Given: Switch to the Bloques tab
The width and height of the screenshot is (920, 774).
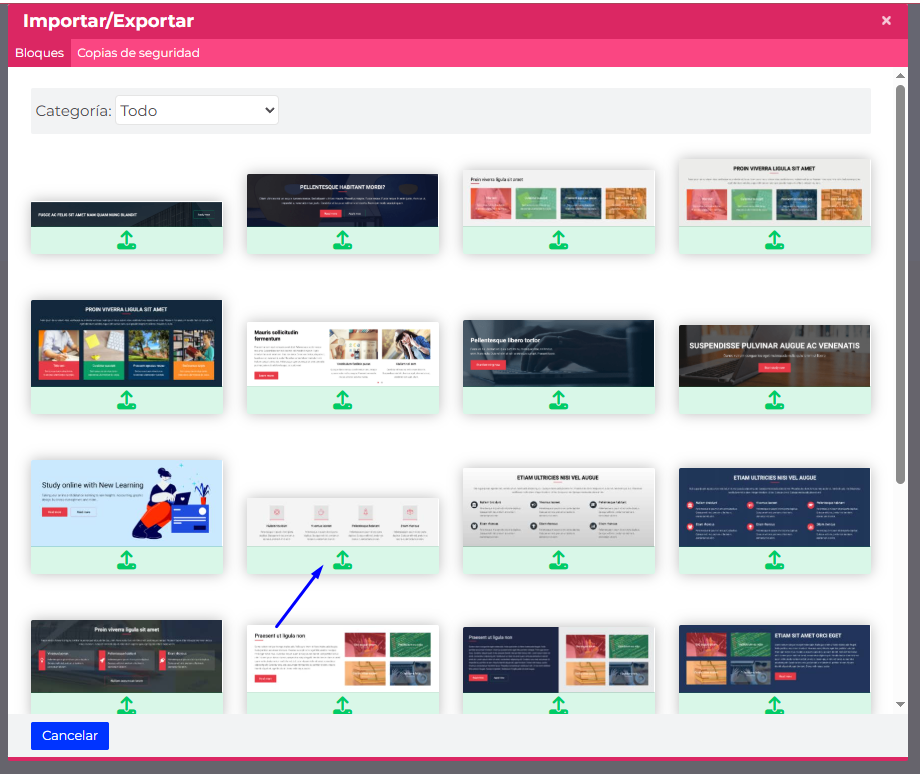Looking at the screenshot, I should click(x=39, y=53).
